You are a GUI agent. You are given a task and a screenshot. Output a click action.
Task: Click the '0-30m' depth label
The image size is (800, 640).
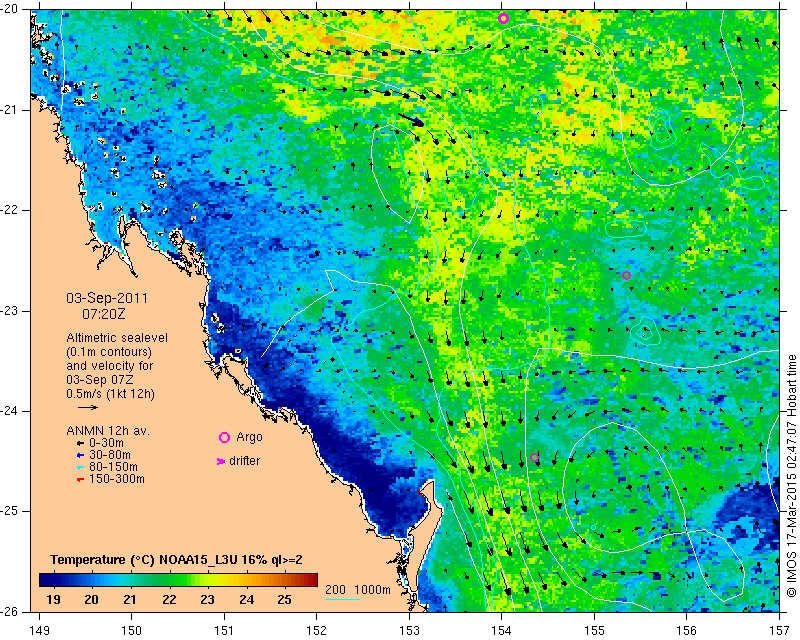[106, 443]
